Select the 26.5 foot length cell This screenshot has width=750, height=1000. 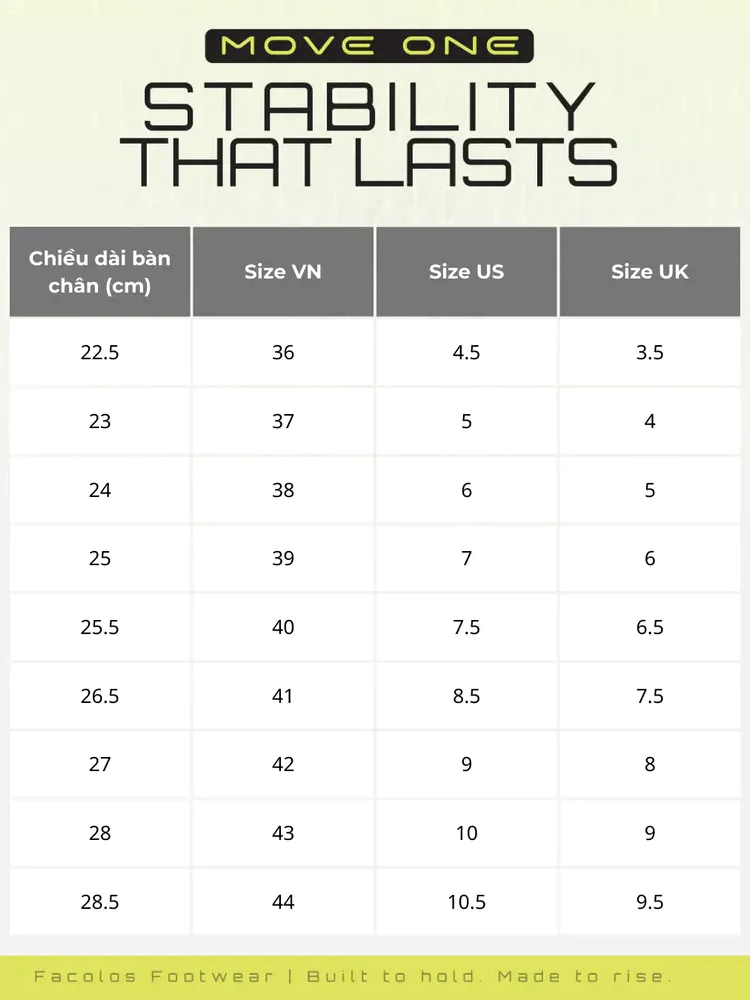point(99,696)
